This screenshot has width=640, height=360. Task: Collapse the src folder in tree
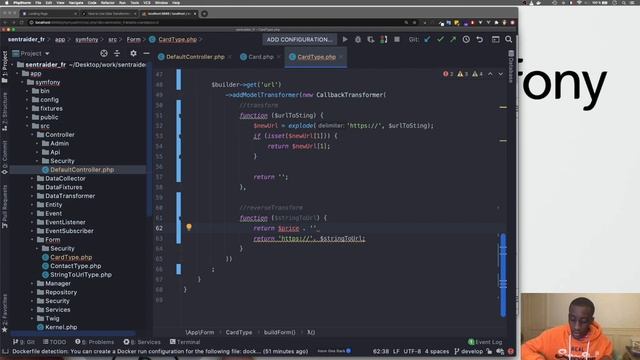pyautogui.click(x=27, y=126)
